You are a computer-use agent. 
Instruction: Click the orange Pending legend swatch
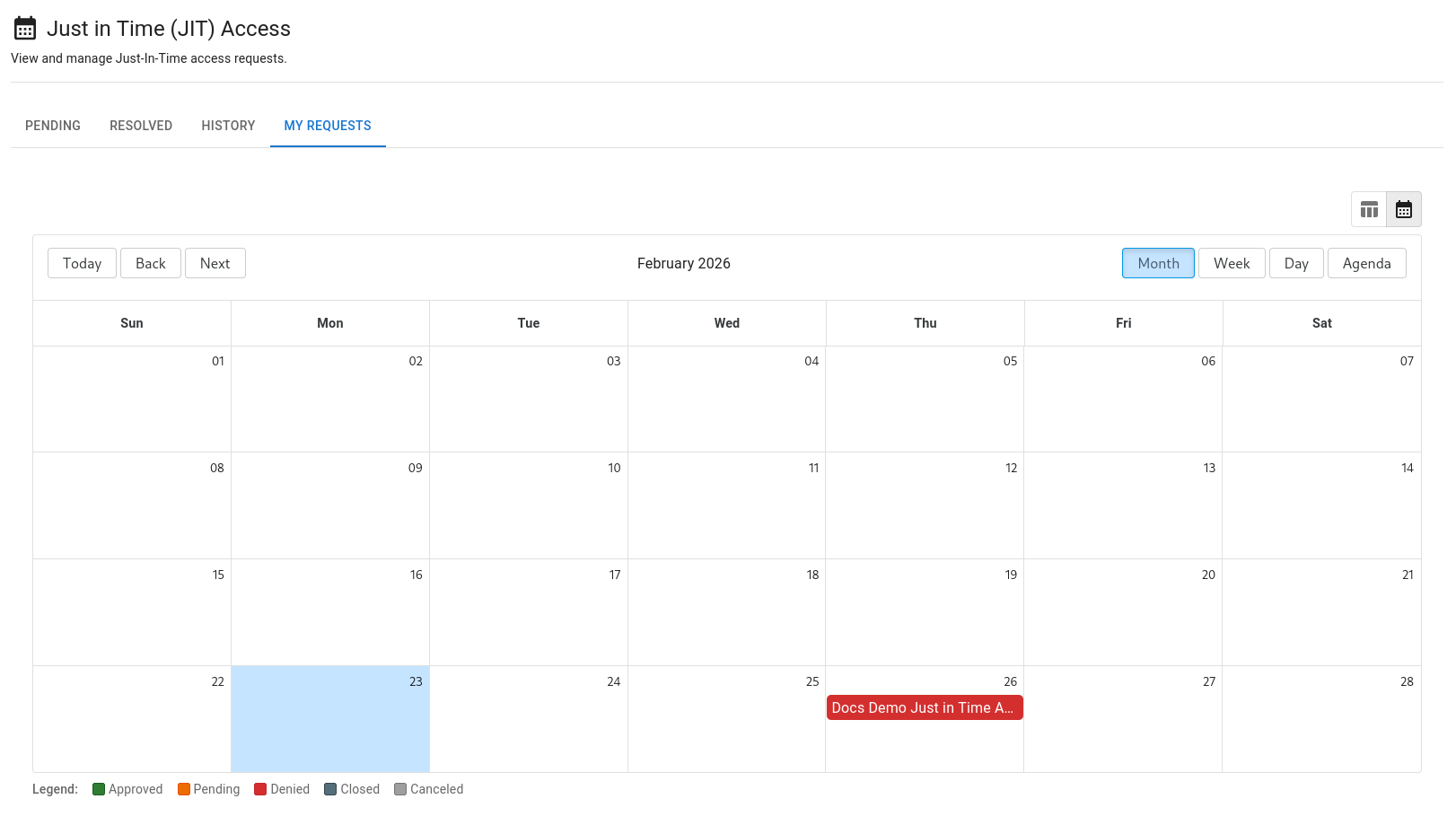coord(184,789)
